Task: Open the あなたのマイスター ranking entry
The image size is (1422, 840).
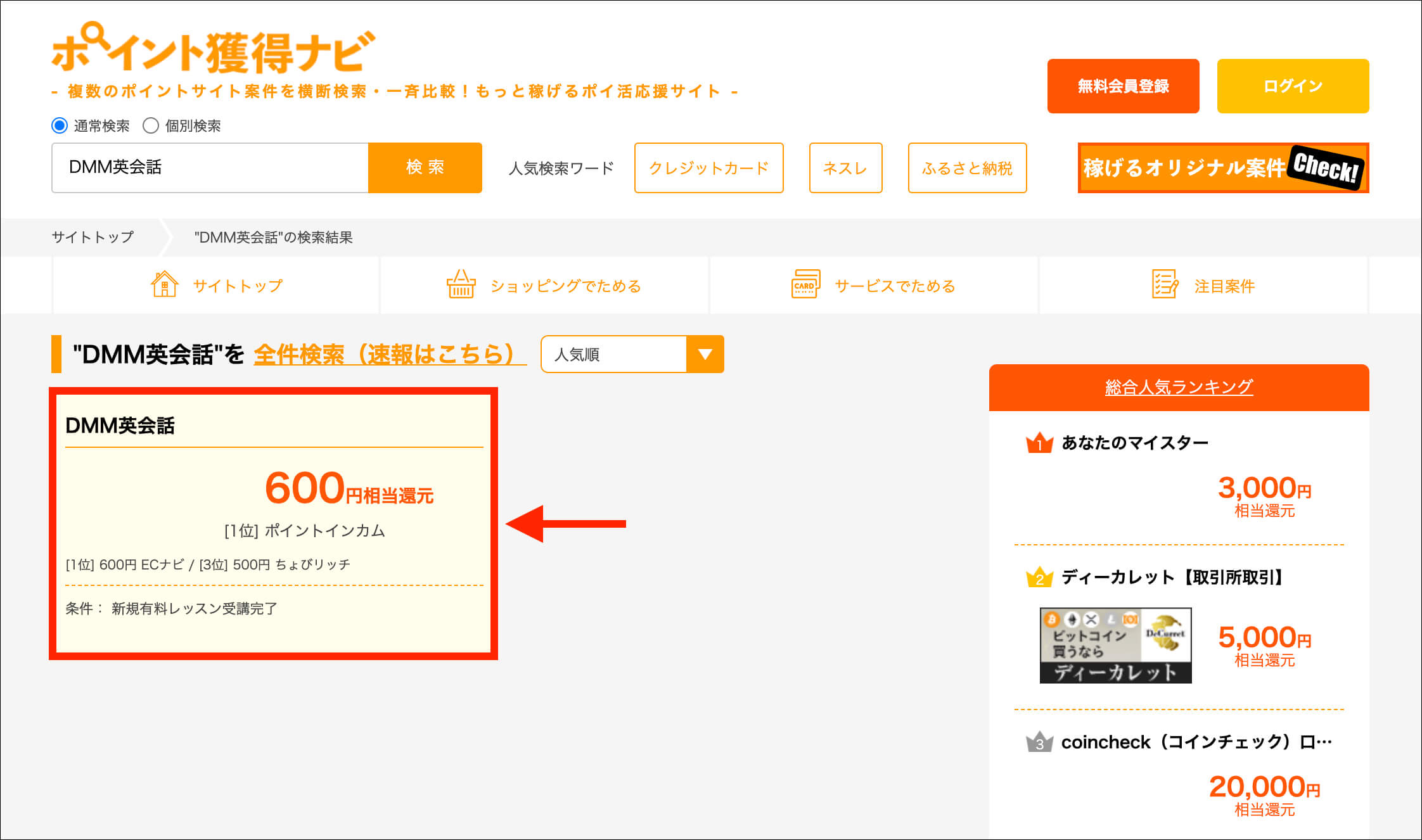Action: pos(1134,442)
